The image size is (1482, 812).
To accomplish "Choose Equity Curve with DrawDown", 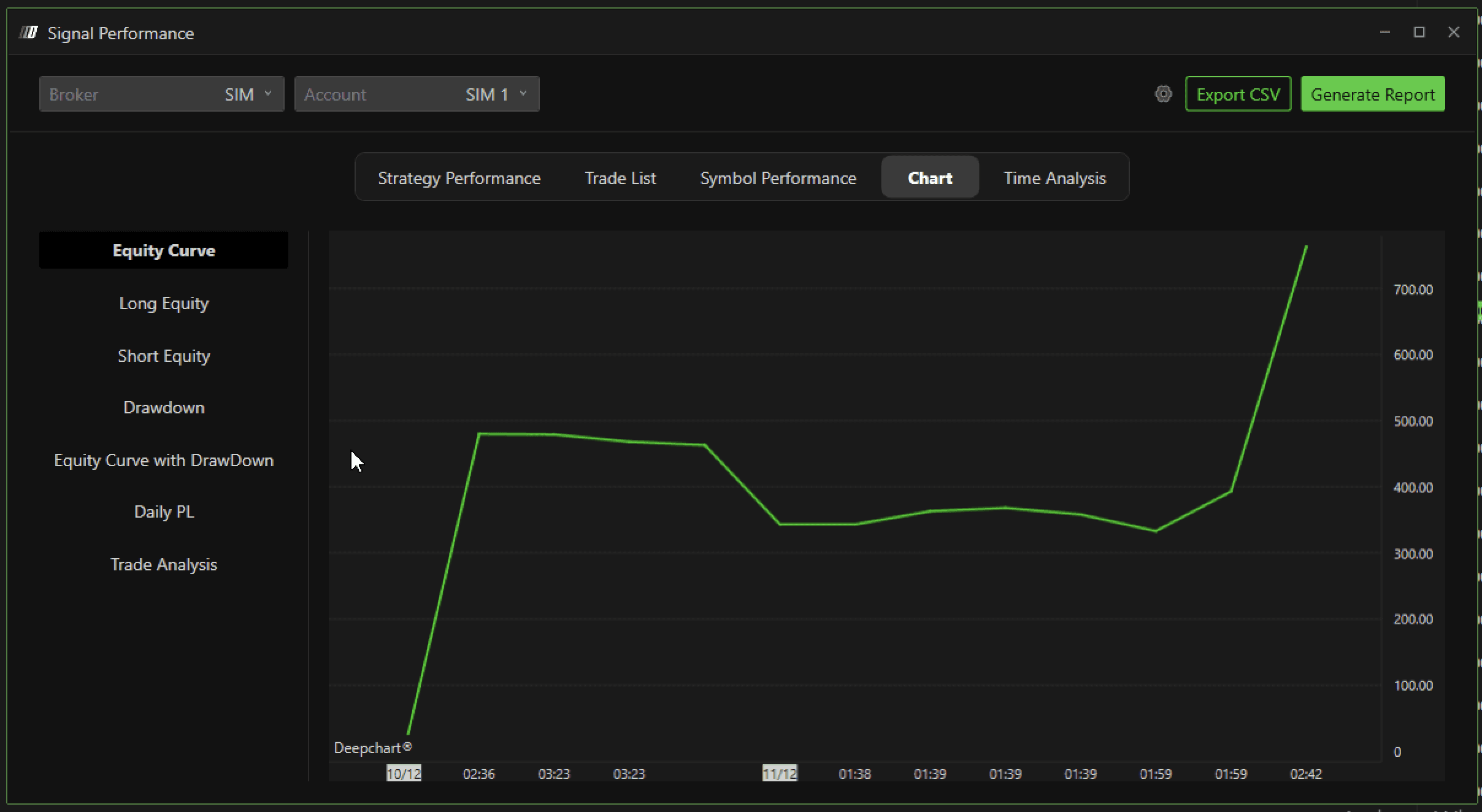I will click(x=164, y=460).
